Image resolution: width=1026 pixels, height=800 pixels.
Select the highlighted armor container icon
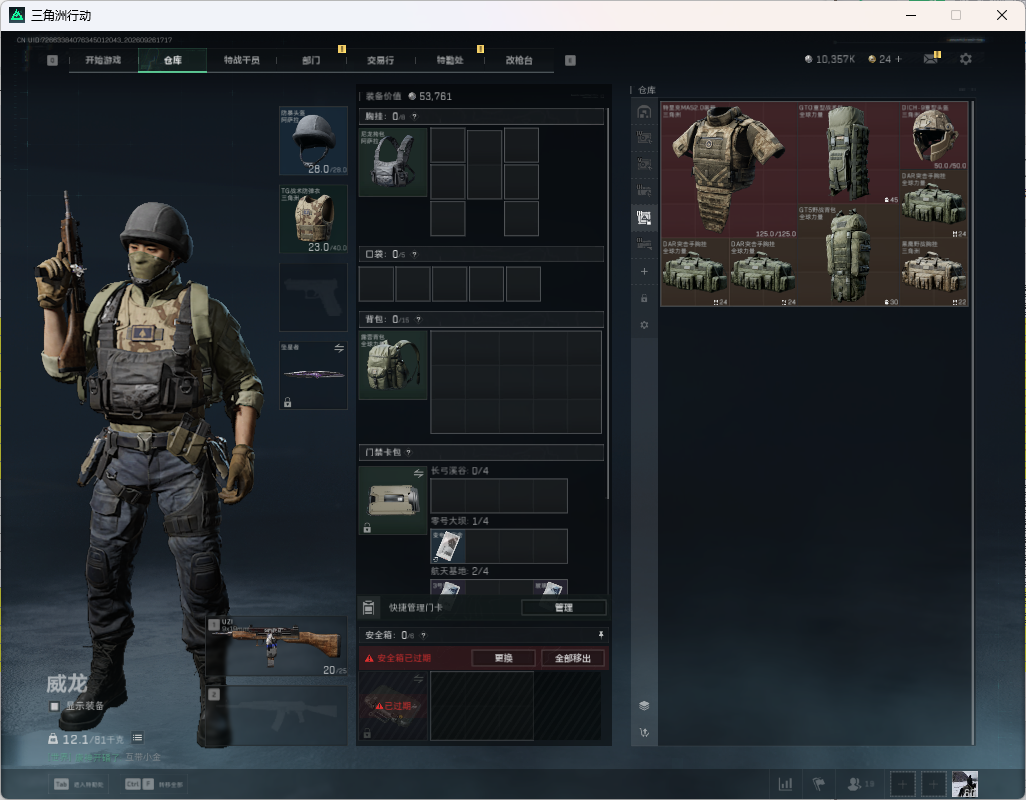click(x=644, y=218)
